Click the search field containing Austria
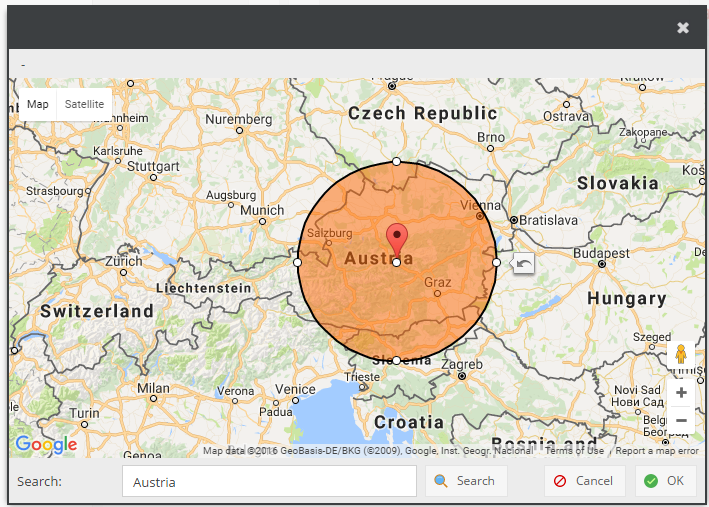The height and width of the screenshot is (507, 709). pyautogui.click(x=269, y=481)
